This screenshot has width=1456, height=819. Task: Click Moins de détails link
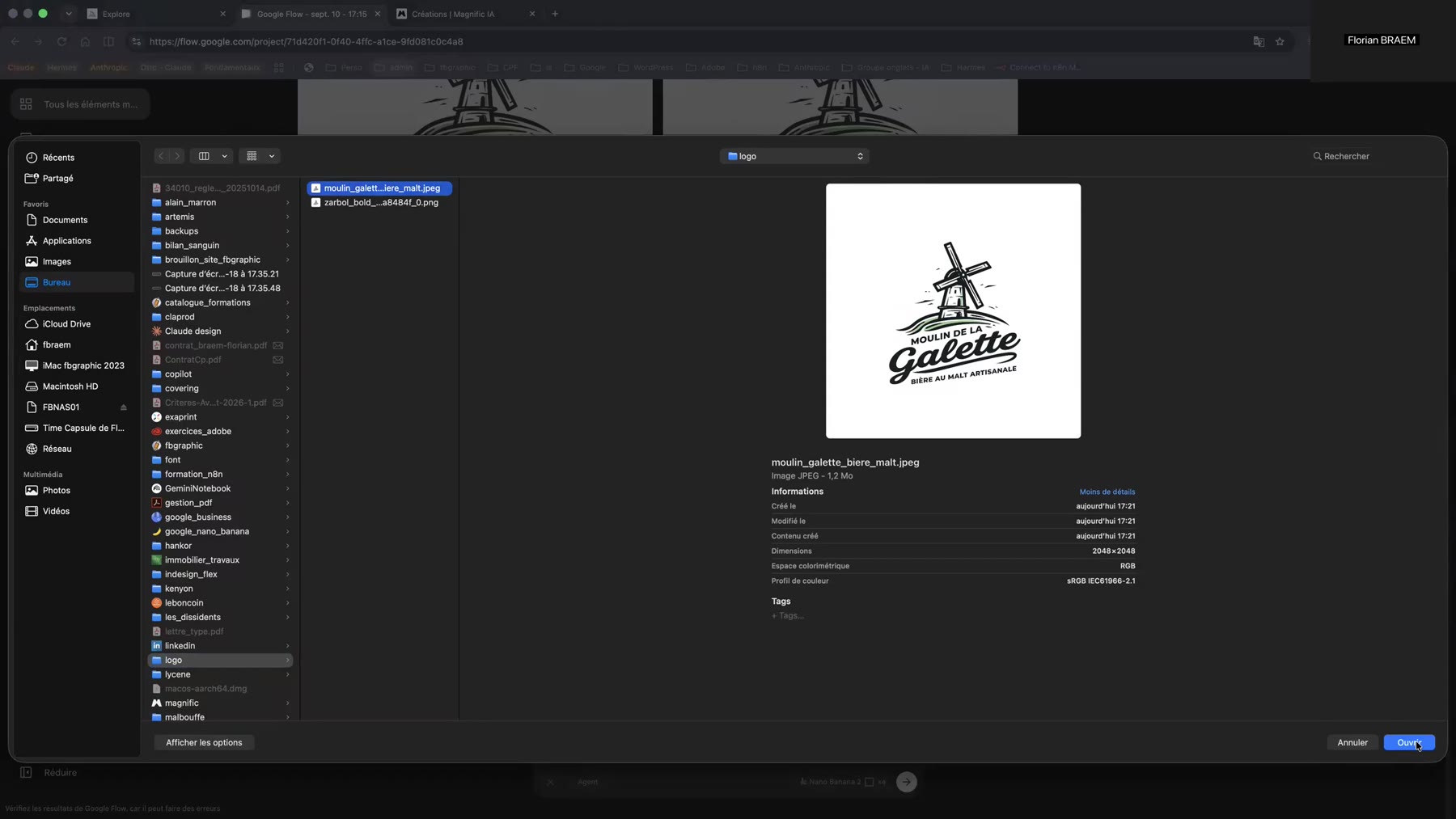[1107, 492]
